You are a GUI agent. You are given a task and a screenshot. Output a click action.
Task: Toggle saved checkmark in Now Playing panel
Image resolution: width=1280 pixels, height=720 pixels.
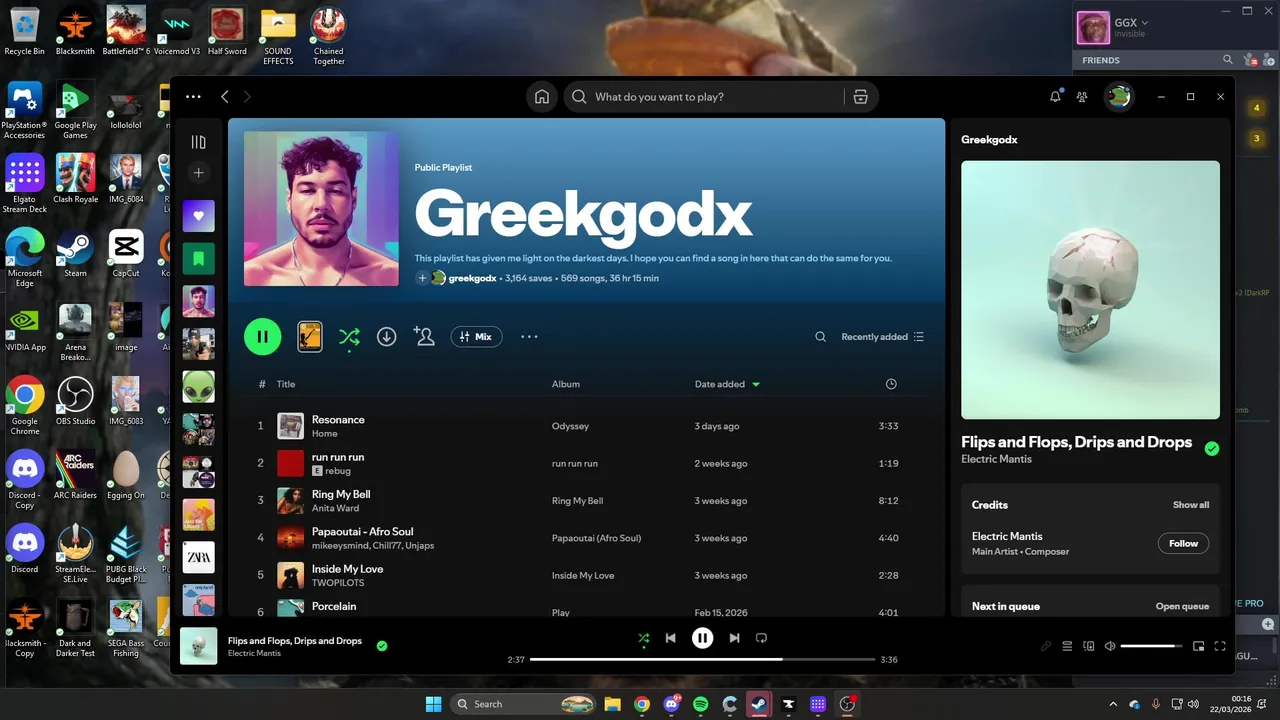pyautogui.click(x=1212, y=449)
